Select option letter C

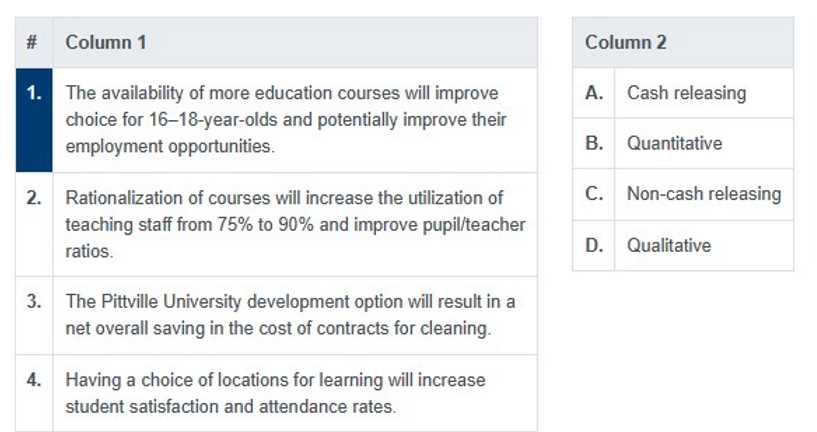point(594,194)
